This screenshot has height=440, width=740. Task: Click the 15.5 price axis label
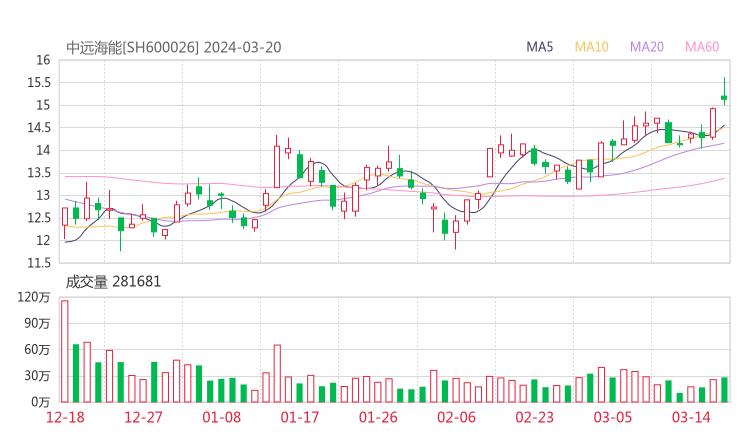pyautogui.click(x=39, y=83)
